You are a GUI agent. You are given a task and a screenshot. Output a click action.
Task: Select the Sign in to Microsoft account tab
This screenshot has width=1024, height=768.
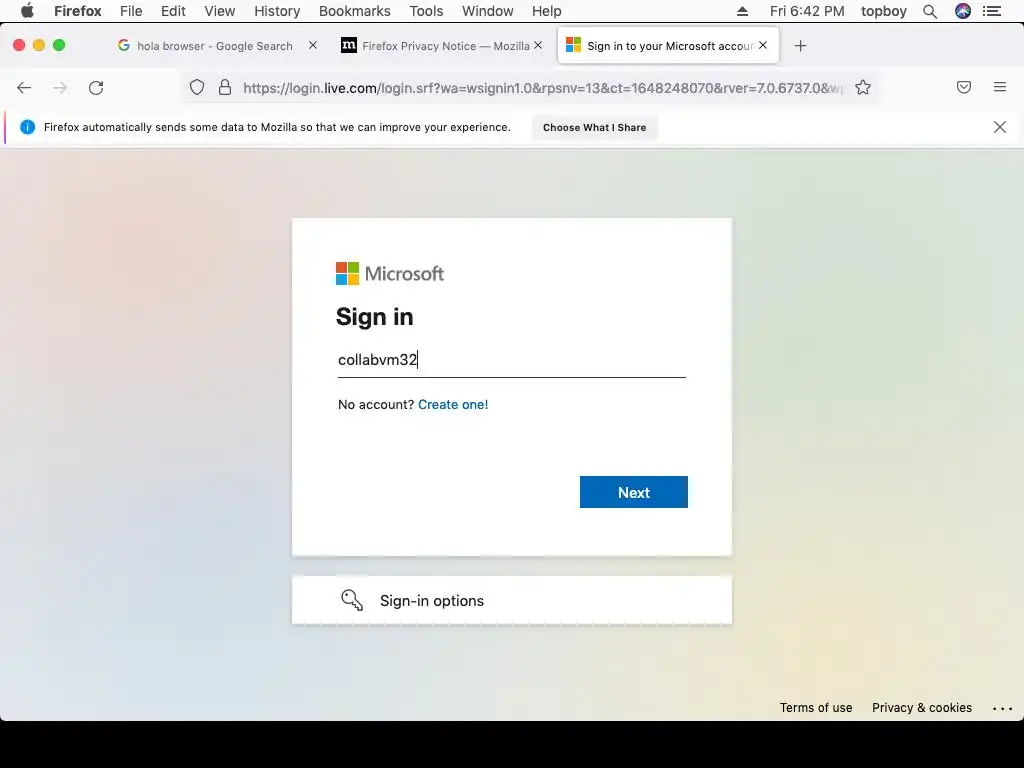point(668,46)
